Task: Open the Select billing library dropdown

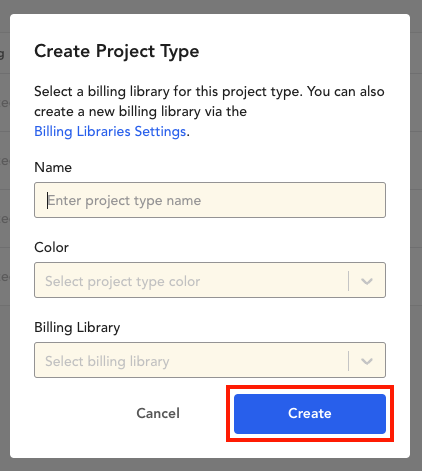Action: tap(210, 360)
